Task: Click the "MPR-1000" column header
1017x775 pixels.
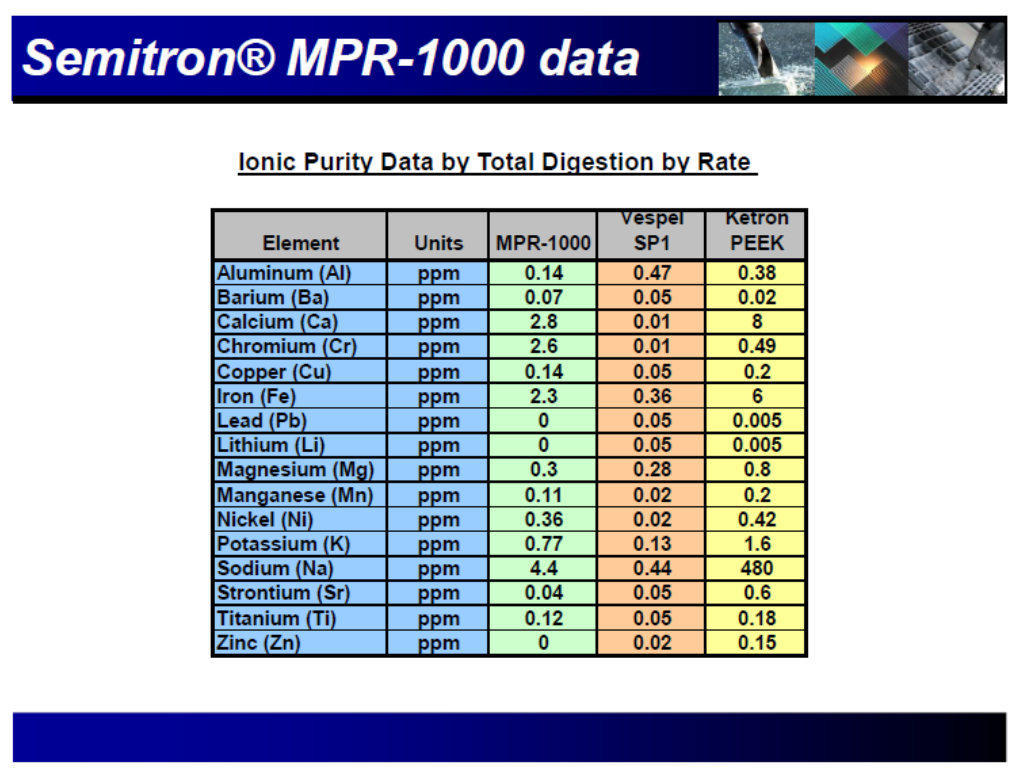Action: [x=543, y=235]
